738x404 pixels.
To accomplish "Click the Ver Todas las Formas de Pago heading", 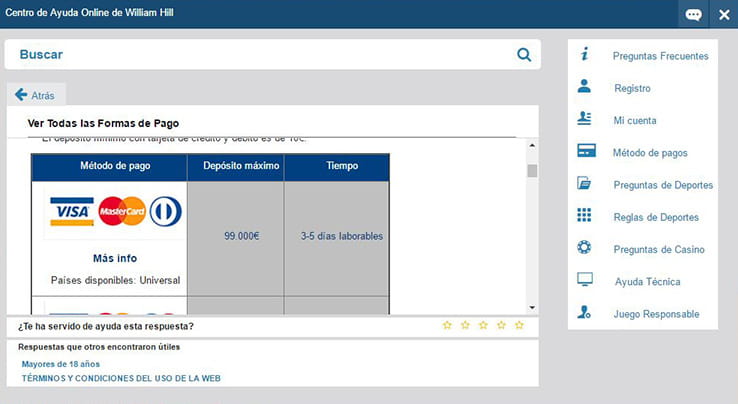I will coord(103,123).
